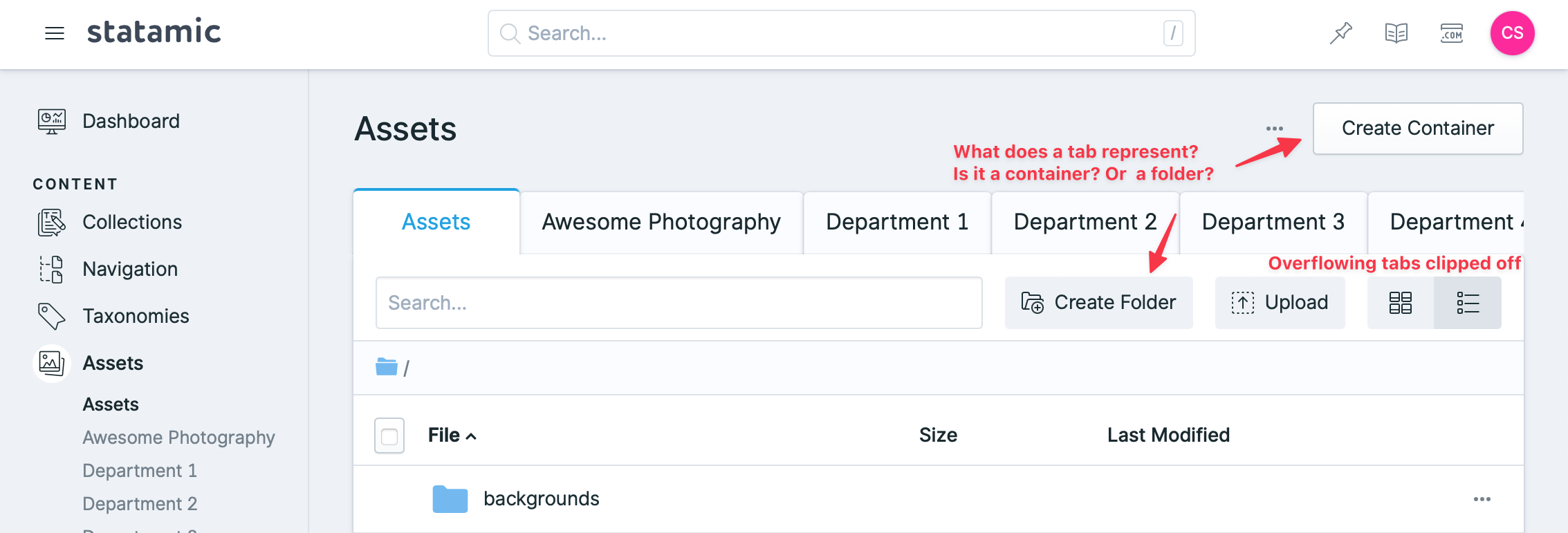Switch to grid view for assets
This screenshot has height=533, width=1568.
pyautogui.click(x=1399, y=302)
